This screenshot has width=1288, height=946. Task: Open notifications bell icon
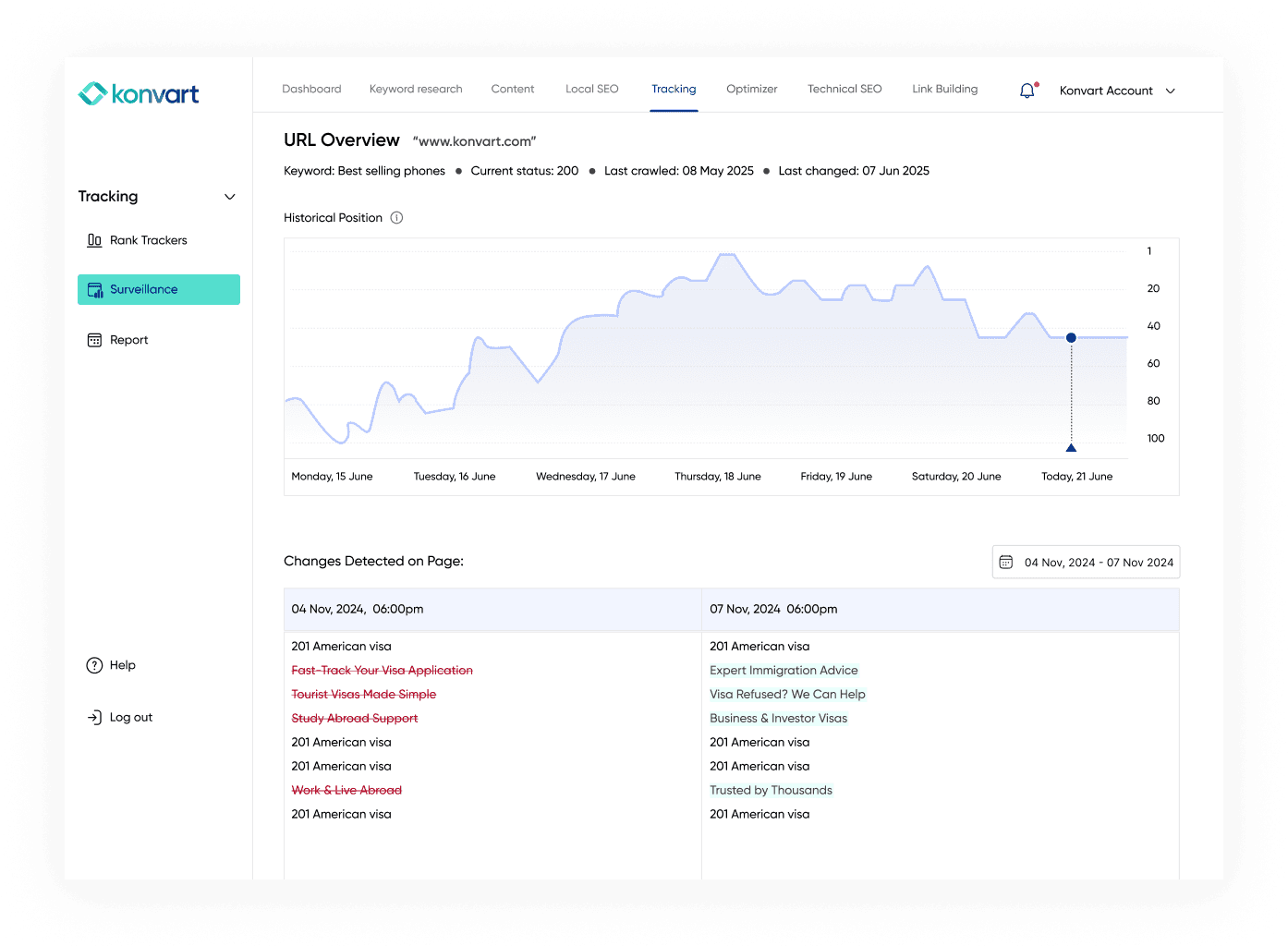pyautogui.click(x=1027, y=91)
